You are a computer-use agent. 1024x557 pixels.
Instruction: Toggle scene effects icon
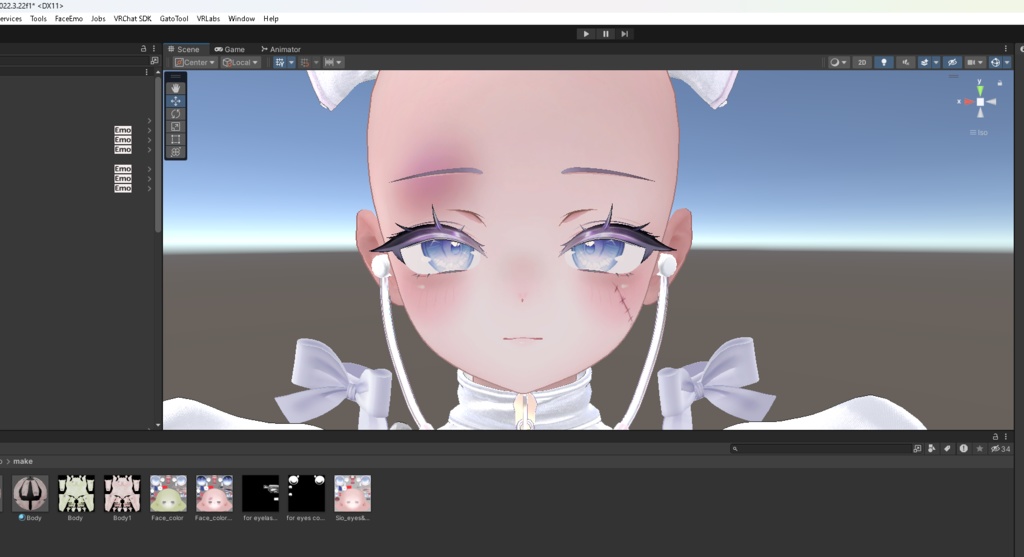tap(924, 63)
